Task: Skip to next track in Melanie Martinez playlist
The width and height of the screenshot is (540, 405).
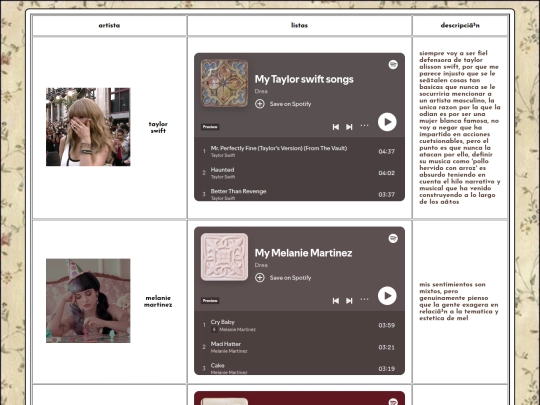Action: pos(349,301)
